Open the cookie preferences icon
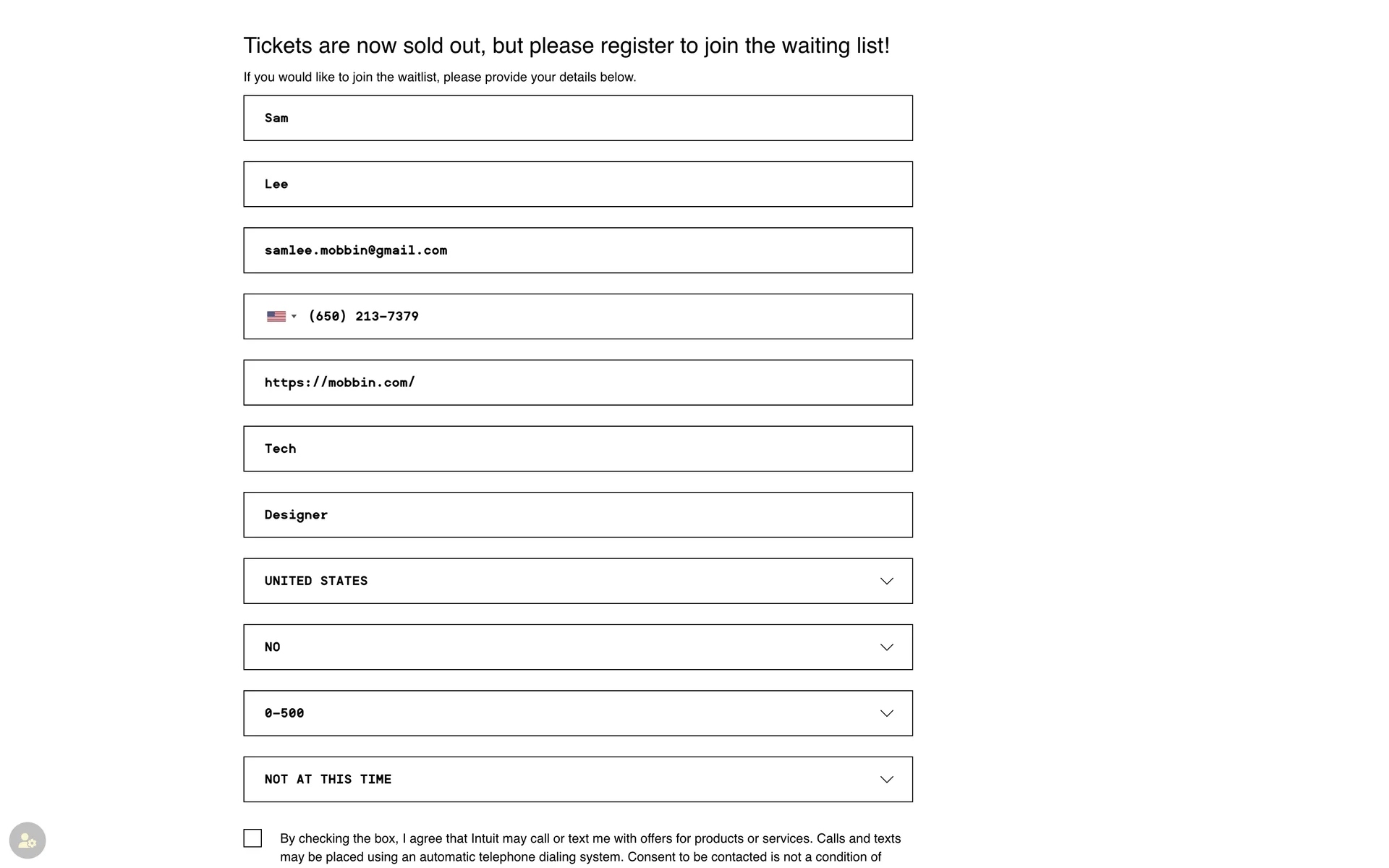Viewport: 1389px width, 868px height. click(x=27, y=841)
